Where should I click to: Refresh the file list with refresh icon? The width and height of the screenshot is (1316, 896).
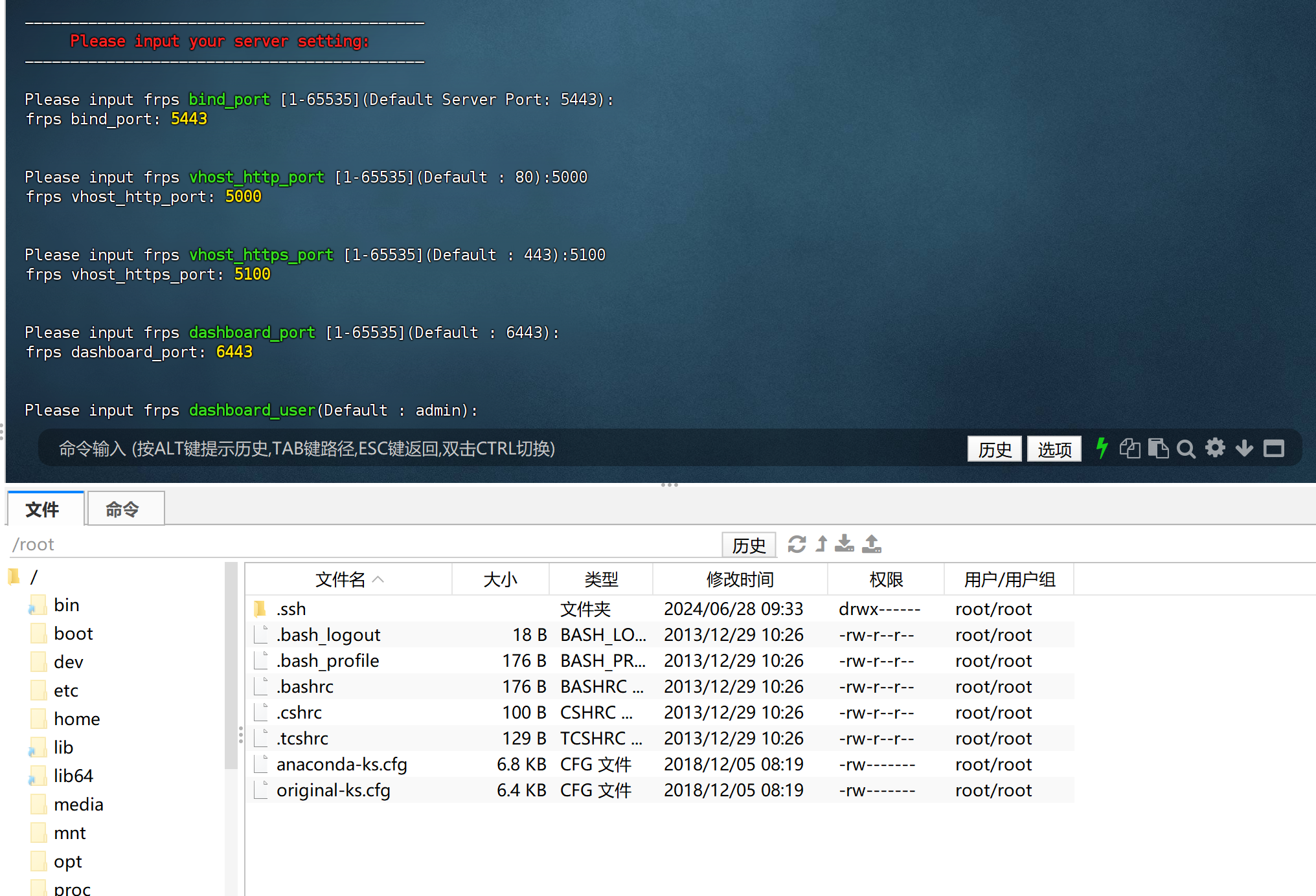click(797, 544)
